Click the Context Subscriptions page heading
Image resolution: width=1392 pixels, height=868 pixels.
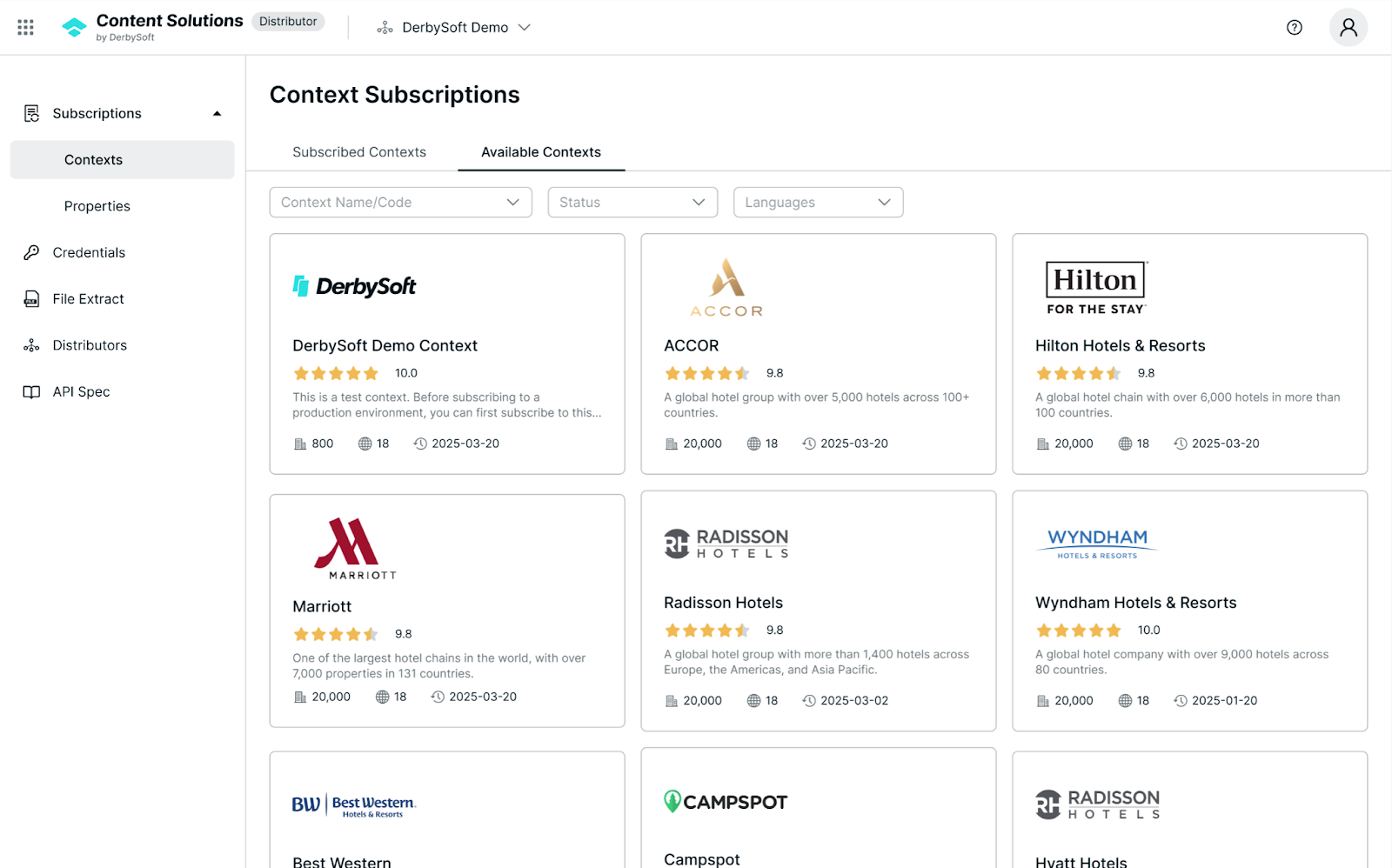[395, 95]
